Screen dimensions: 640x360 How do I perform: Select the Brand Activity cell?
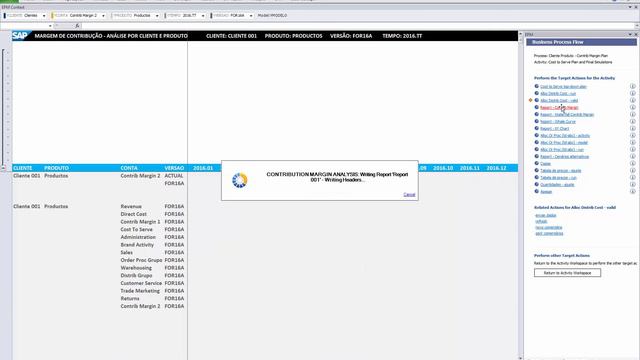137,245
